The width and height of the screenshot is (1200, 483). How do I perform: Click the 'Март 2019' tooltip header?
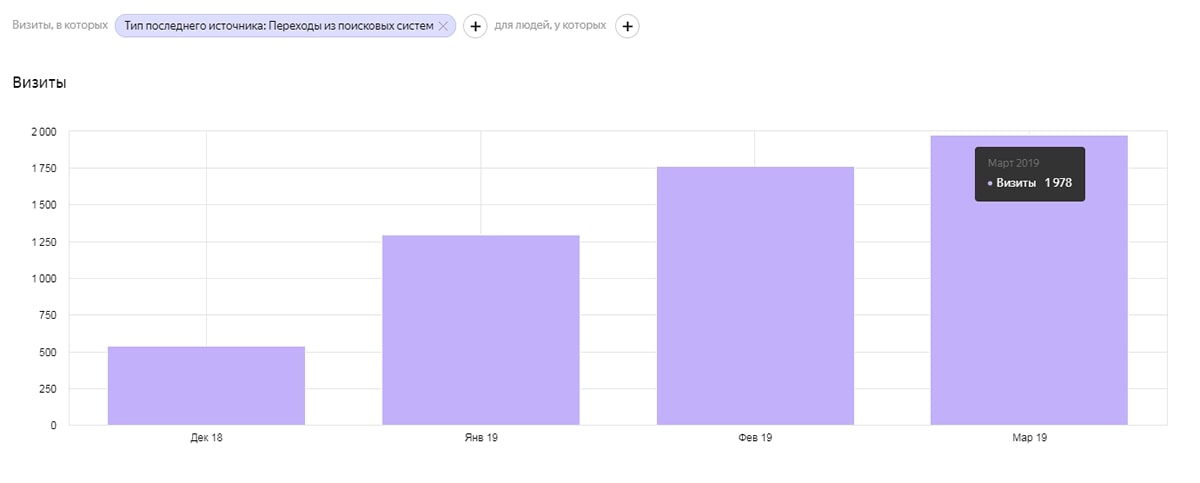[1014, 163]
